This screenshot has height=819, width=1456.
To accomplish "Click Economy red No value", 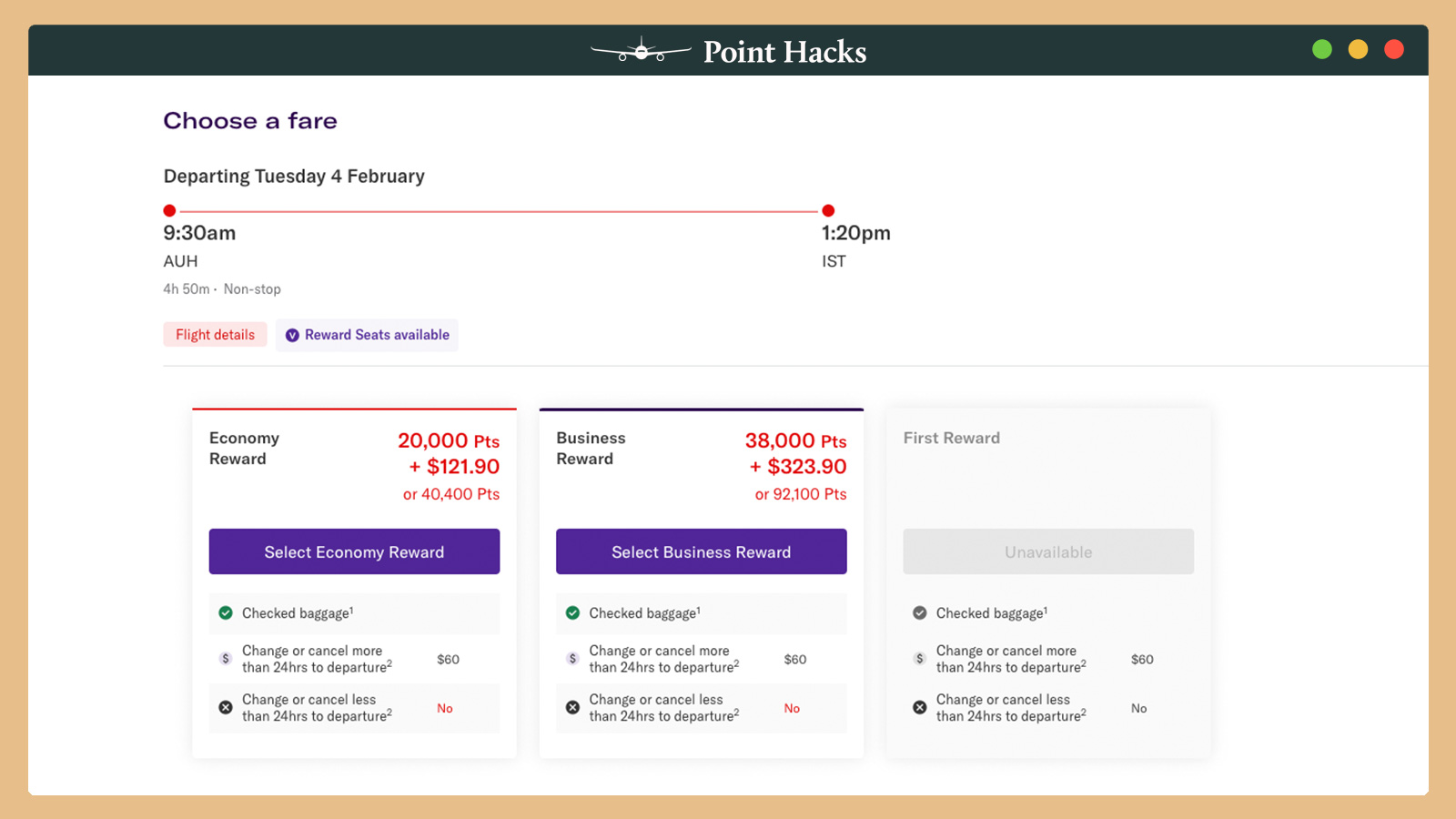I will pyautogui.click(x=445, y=708).
